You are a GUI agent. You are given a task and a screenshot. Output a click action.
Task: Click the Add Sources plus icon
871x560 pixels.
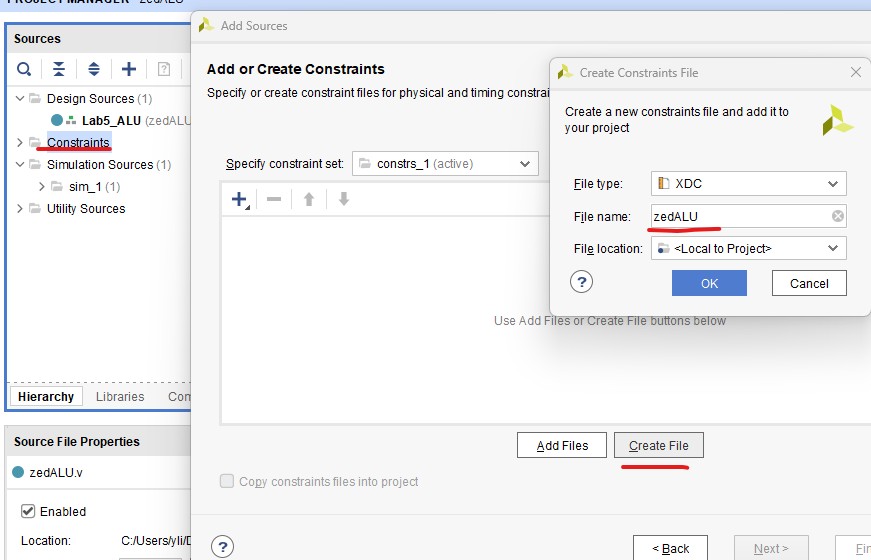(x=129, y=69)
